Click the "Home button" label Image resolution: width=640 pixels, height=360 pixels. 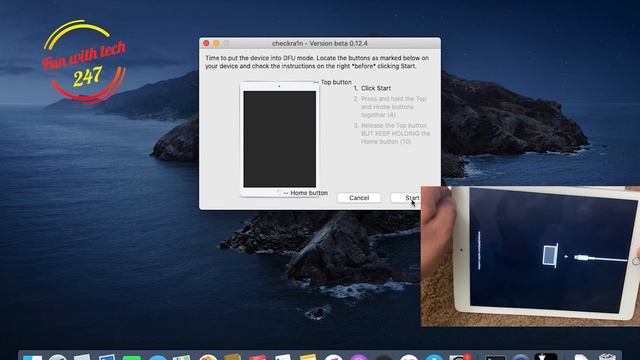pos(309,193)
